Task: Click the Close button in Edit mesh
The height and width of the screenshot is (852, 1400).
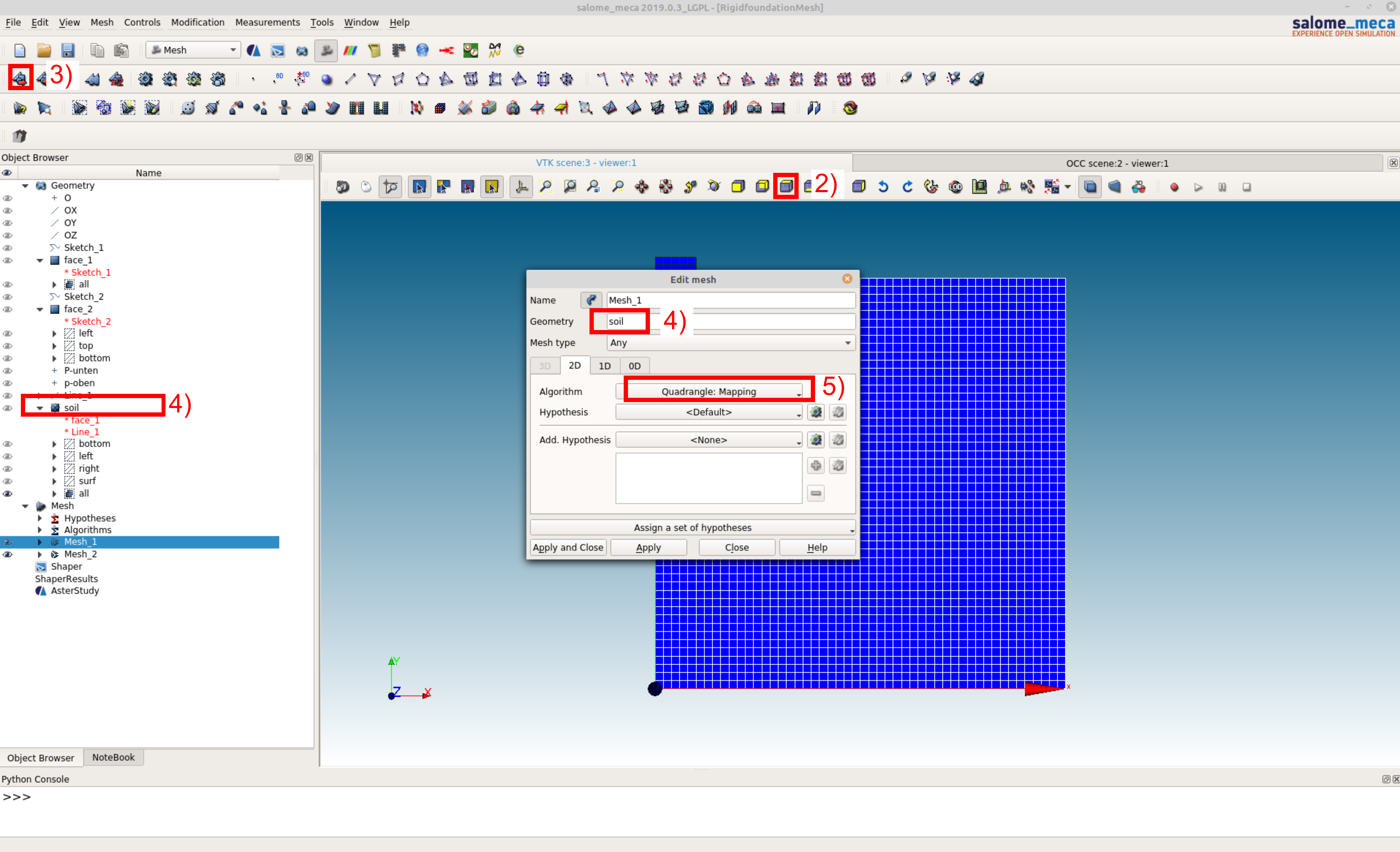Action: [x=737, y=547]
